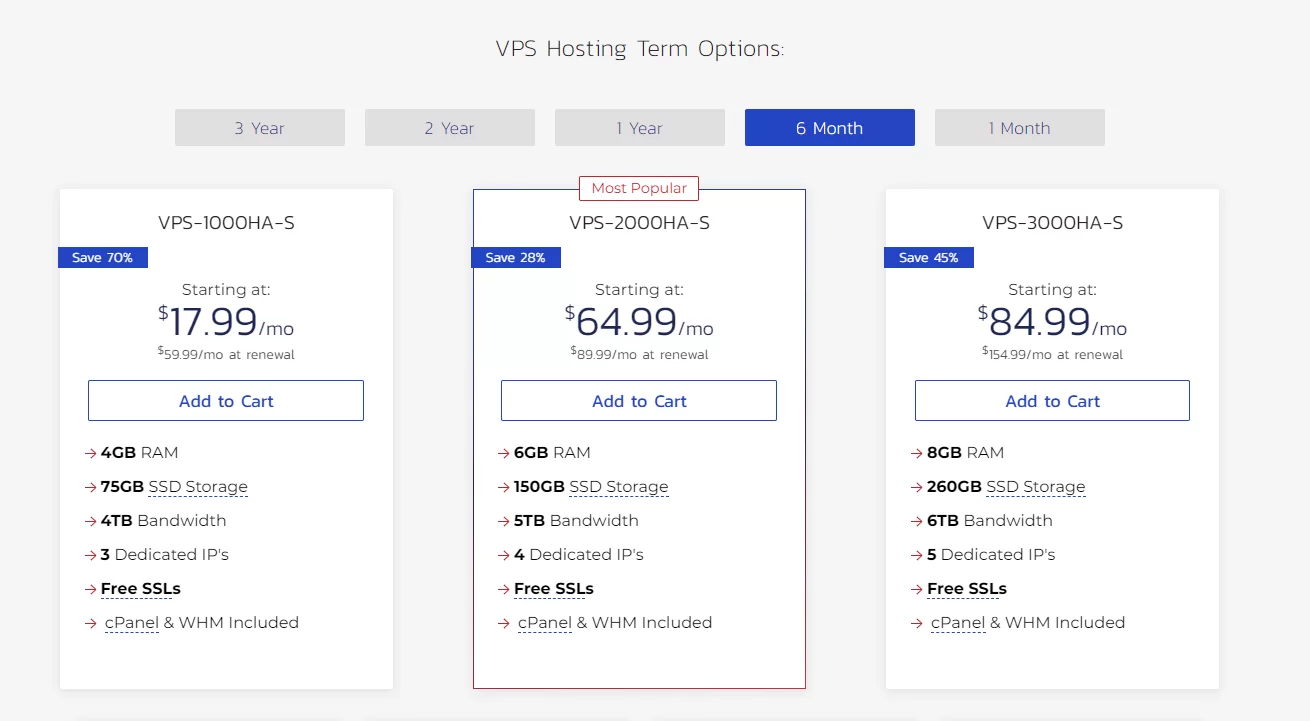
Task: Choose the 1 Year billing term
Action: 639,127
